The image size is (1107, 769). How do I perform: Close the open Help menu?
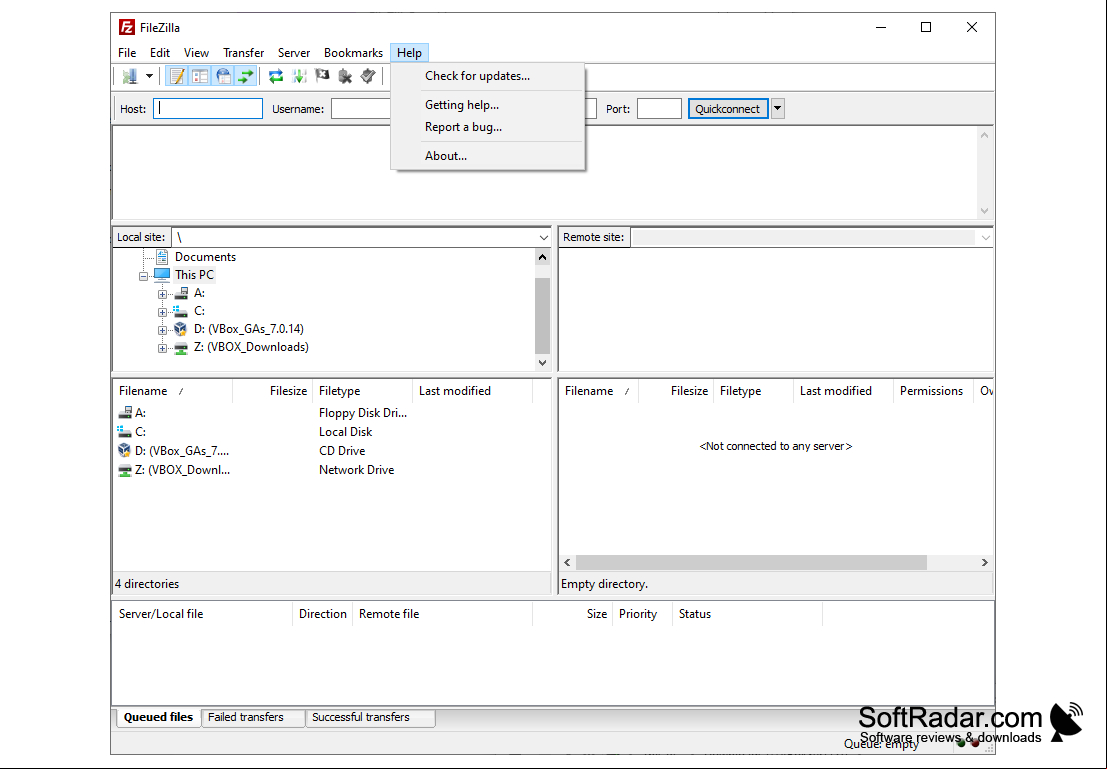click(x=409, y=53)
